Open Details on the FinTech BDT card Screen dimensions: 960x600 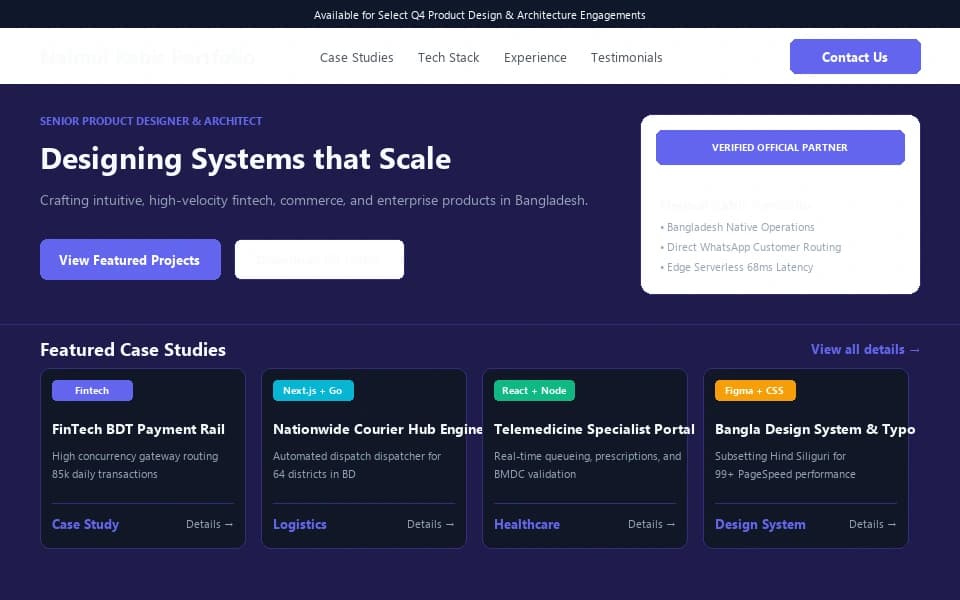(209, 524)
